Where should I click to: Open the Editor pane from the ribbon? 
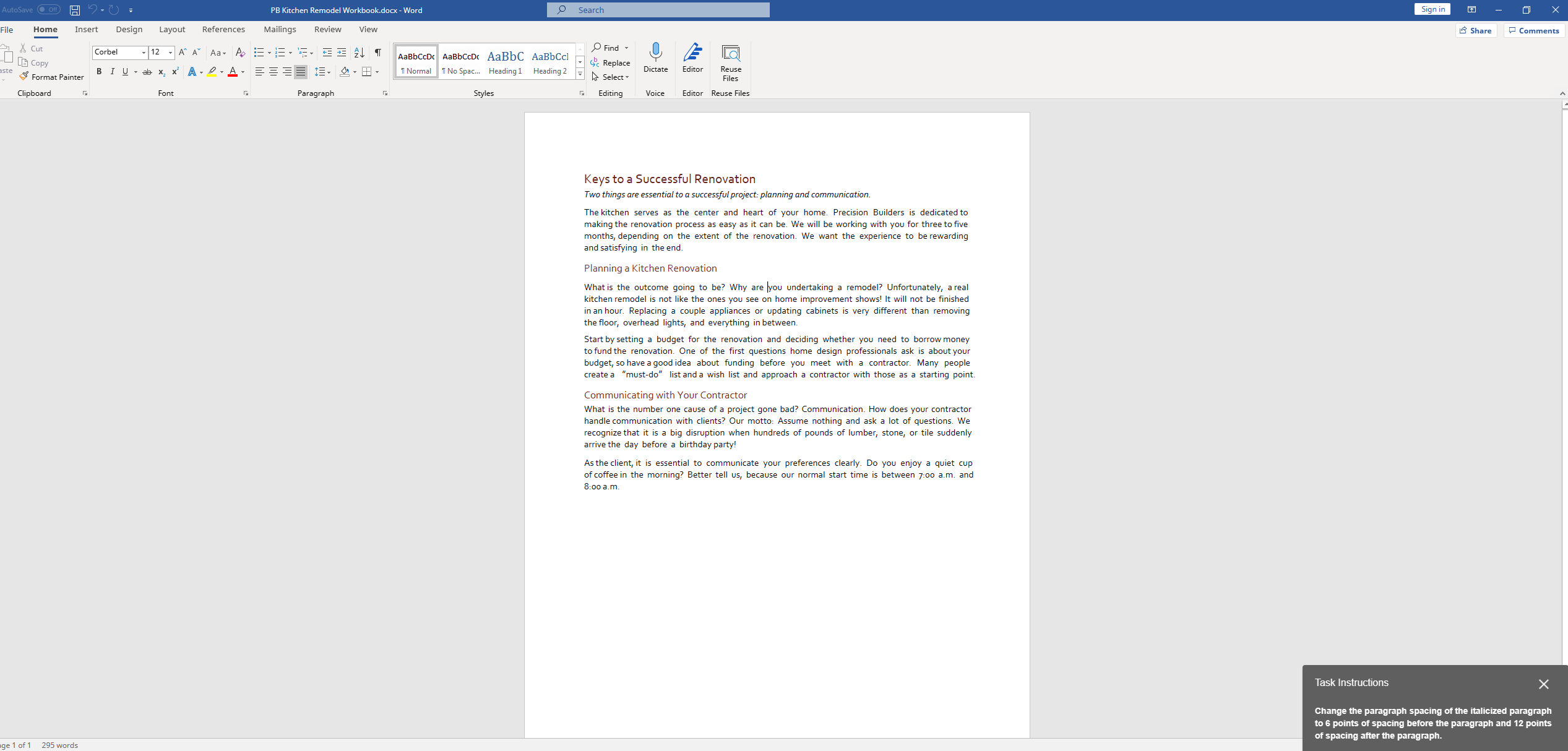(692, 58)
